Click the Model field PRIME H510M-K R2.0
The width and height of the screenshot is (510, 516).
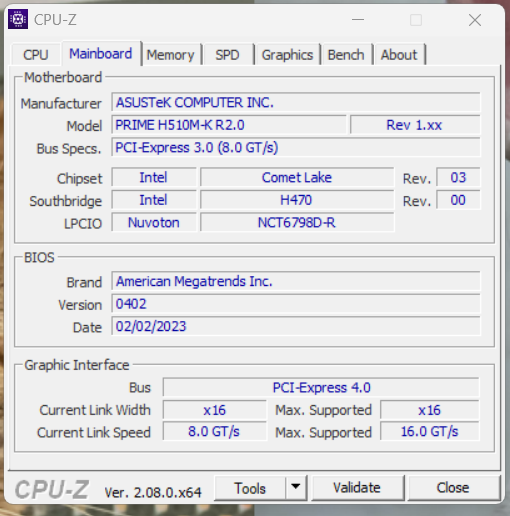[229, 125]
